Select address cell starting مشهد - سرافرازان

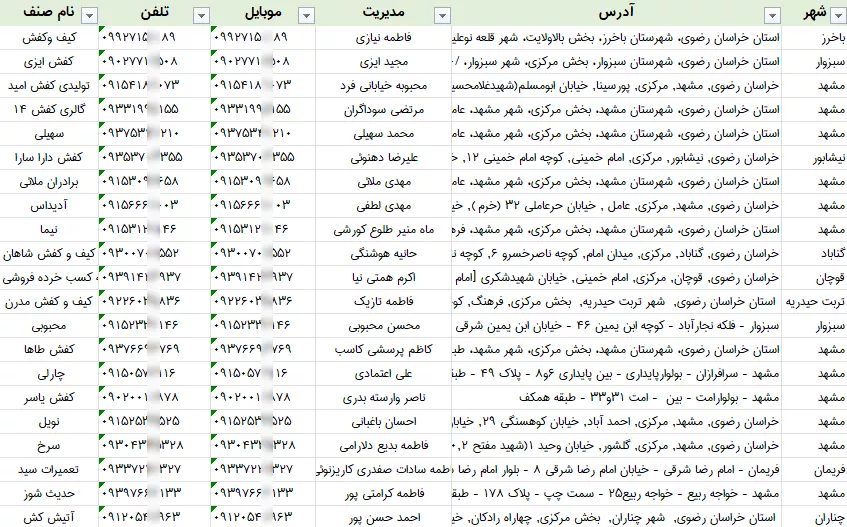pyautogui.click(x=616, y=374)
